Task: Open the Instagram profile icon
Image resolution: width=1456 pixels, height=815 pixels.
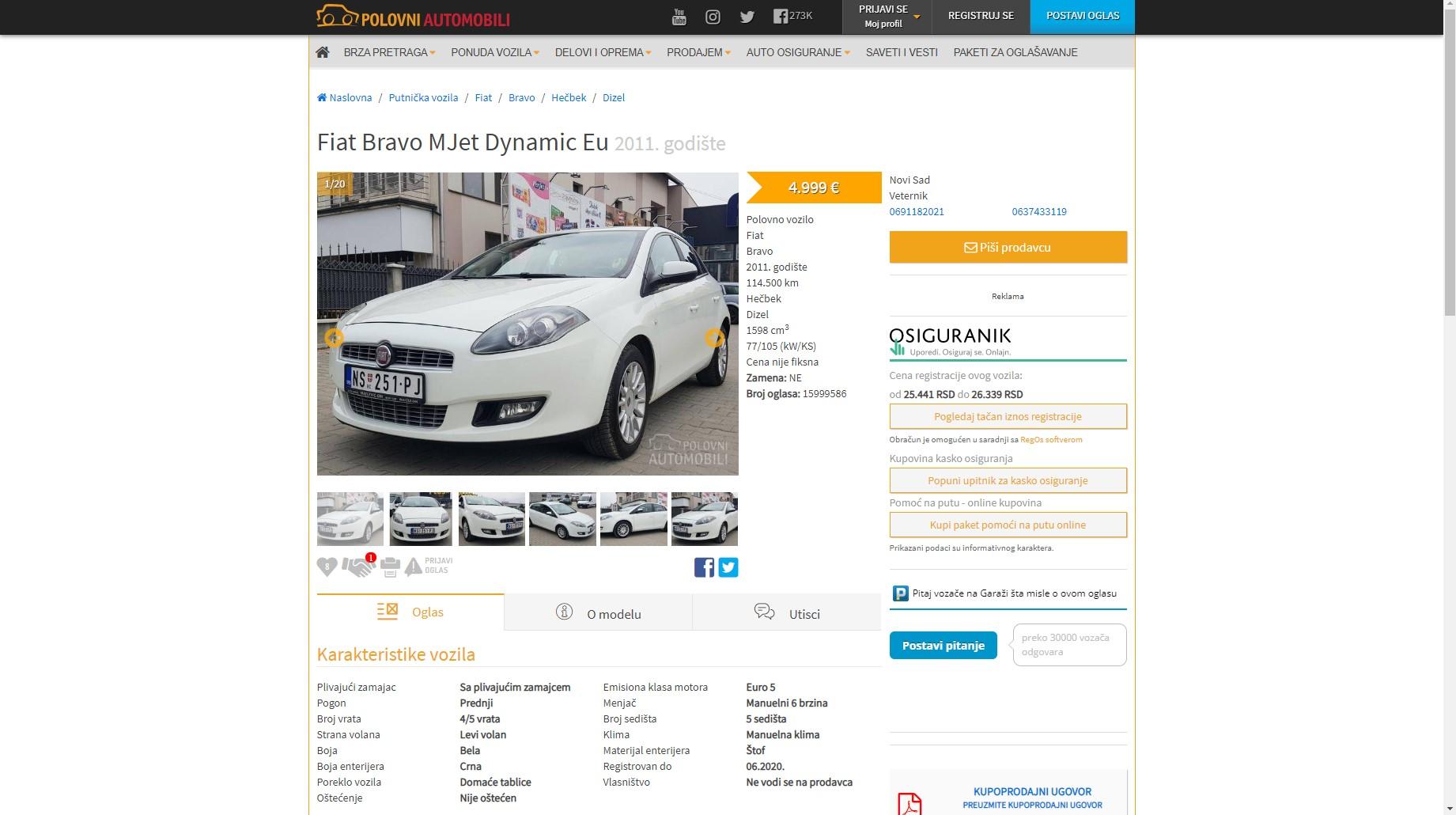Action: (713, 17)
